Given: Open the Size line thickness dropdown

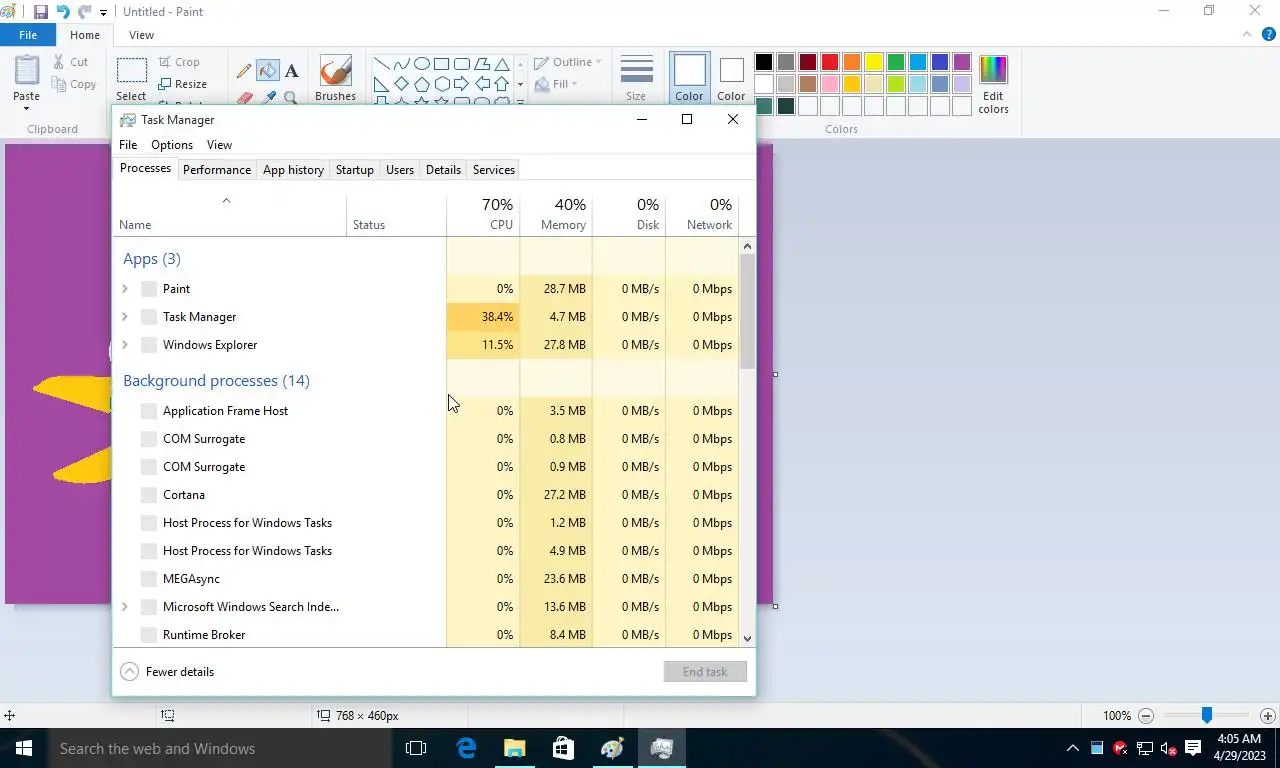Looking at the screenshot, I should (x=636, y=78).
